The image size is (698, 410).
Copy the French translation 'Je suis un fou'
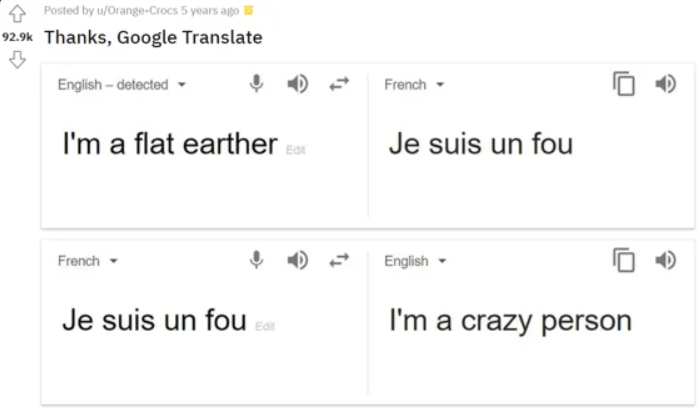pos(624,85)
